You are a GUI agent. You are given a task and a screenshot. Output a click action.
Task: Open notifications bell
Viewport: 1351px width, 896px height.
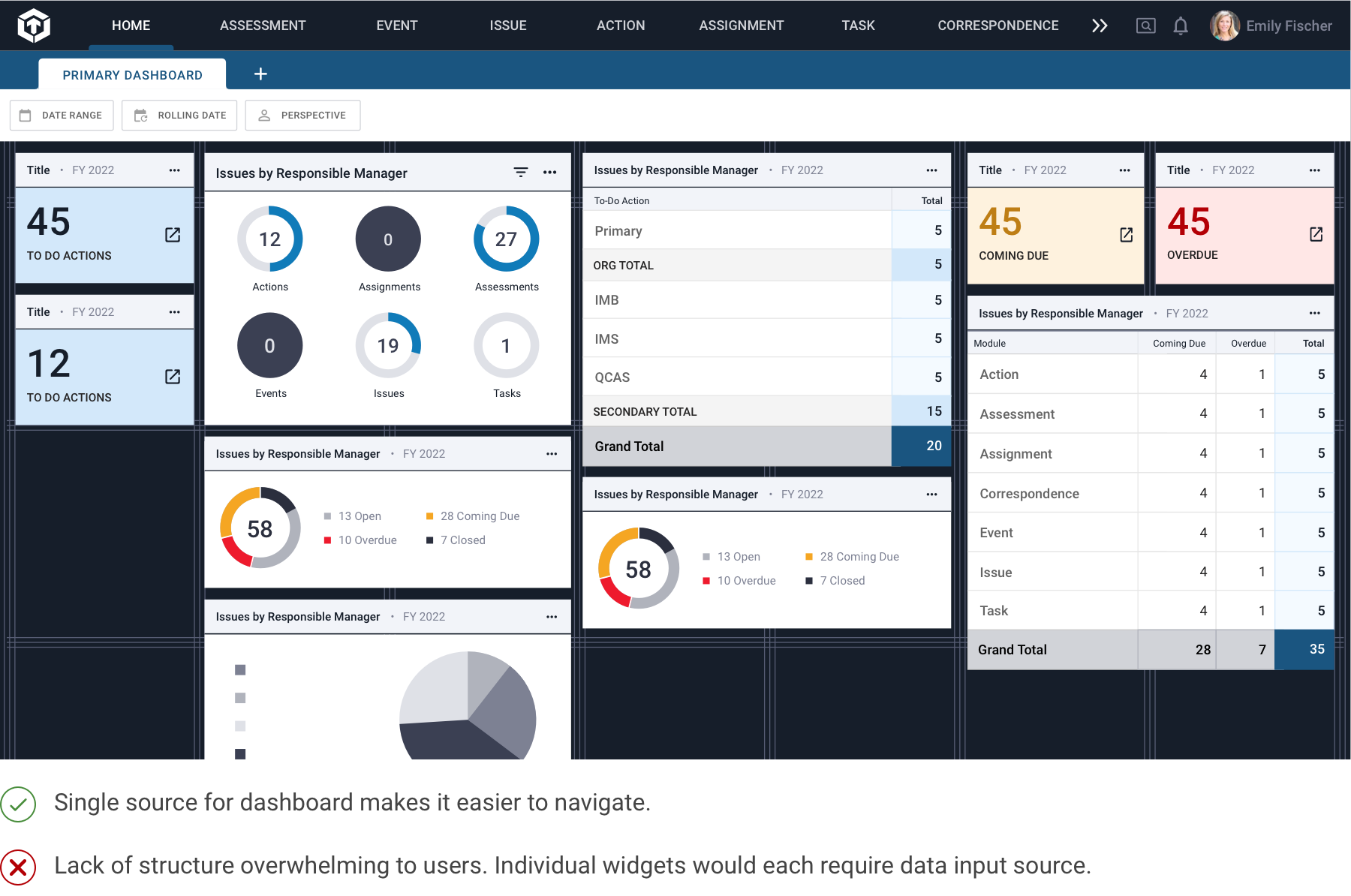1181,26
